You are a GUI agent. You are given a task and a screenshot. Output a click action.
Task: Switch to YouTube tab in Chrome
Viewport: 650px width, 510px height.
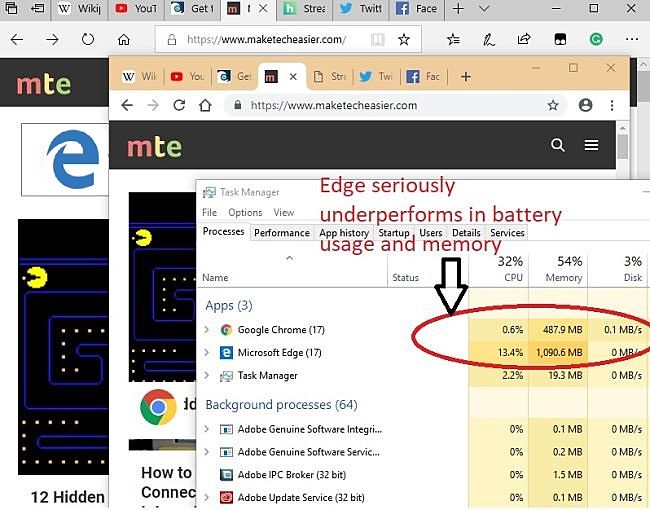[x=188, y=77]
